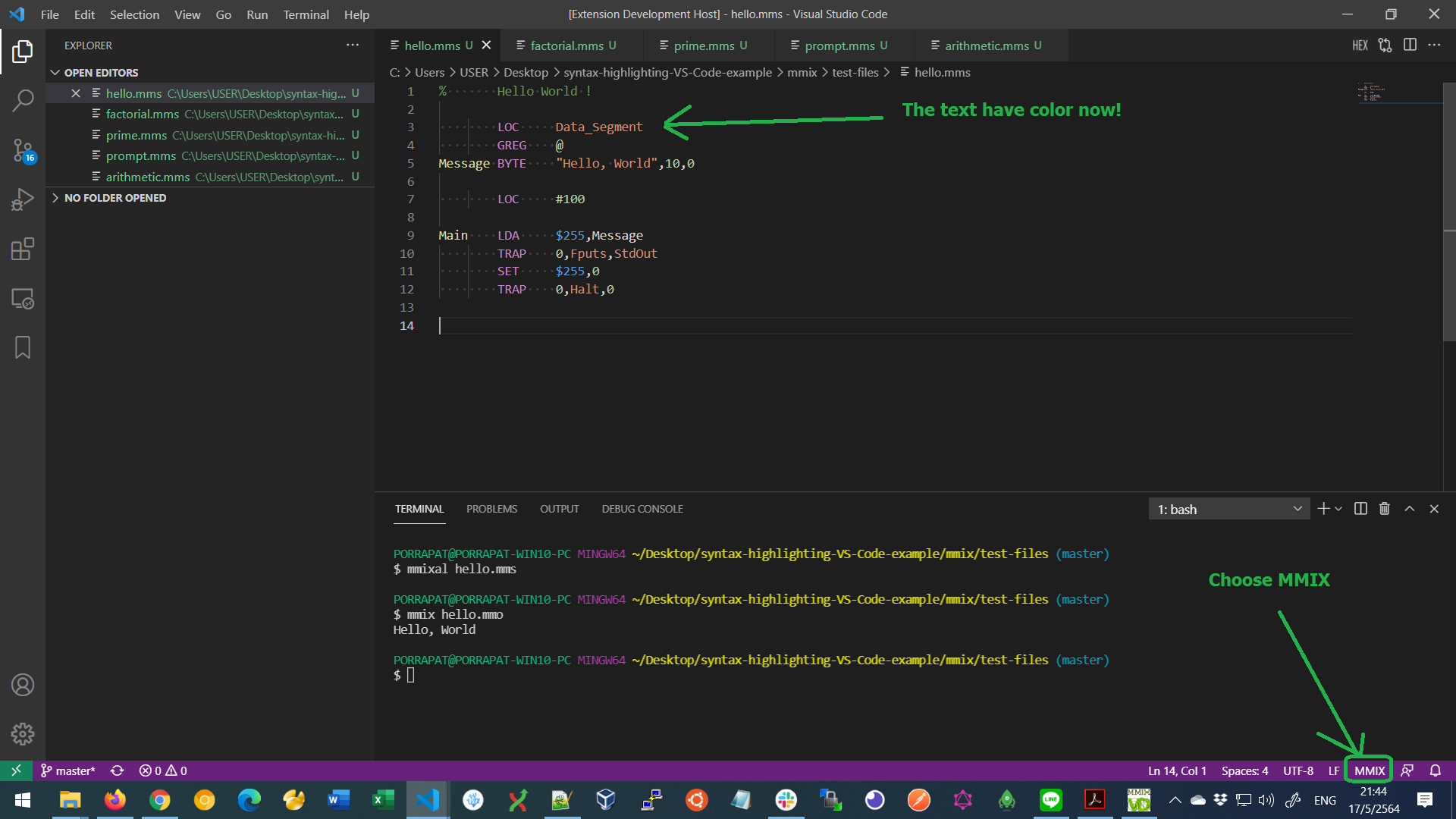The height and width of the screenshot is (819, 1456).
Task: Open the Bookmarks view icon
Action: pyautogui.click(x=23, y=348)
